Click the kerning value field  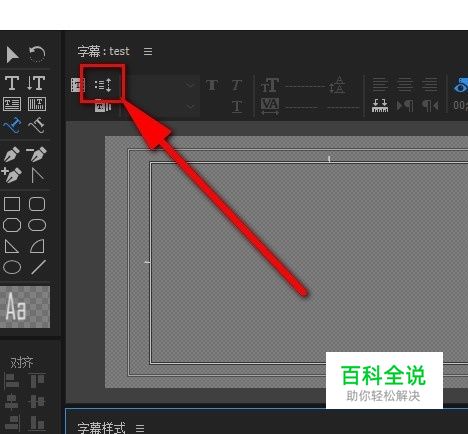click(x=302, y=107)
